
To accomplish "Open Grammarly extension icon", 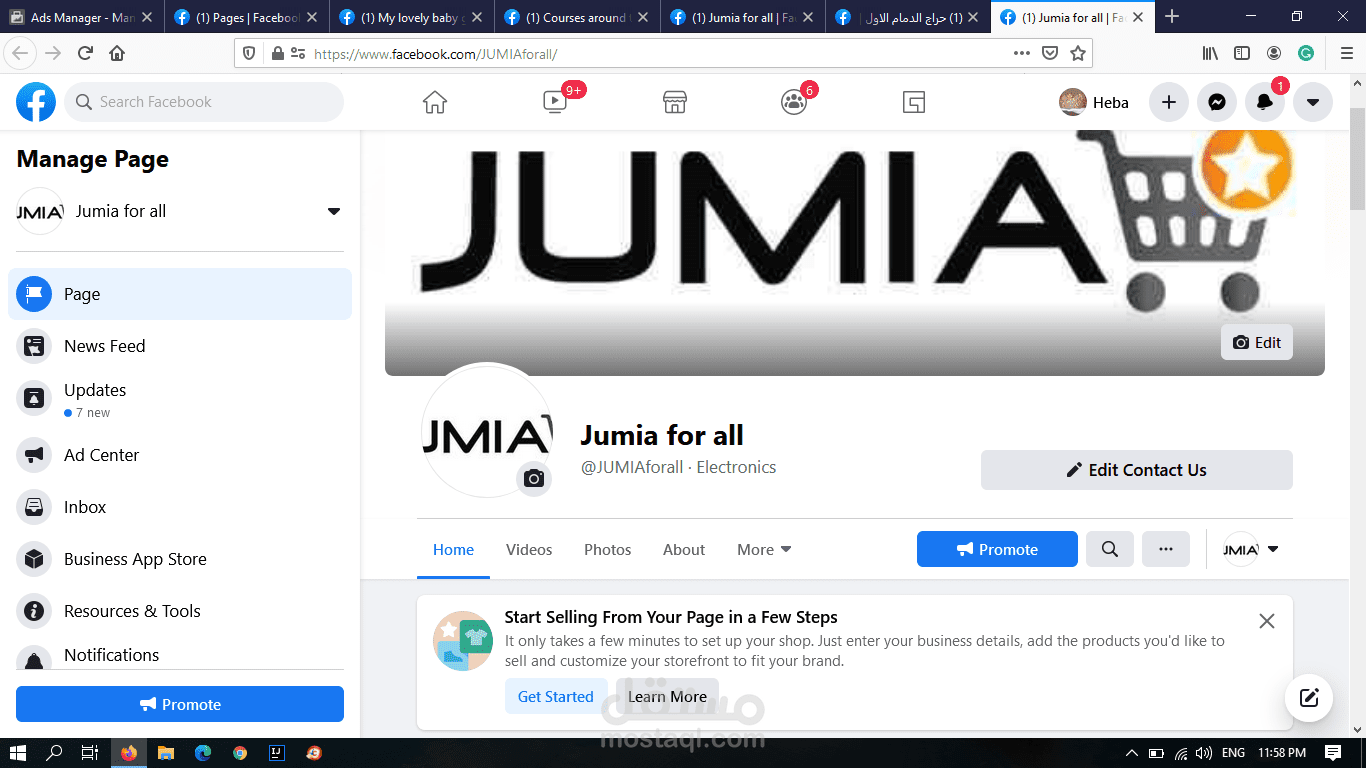I will click(x=1306, y=53).
